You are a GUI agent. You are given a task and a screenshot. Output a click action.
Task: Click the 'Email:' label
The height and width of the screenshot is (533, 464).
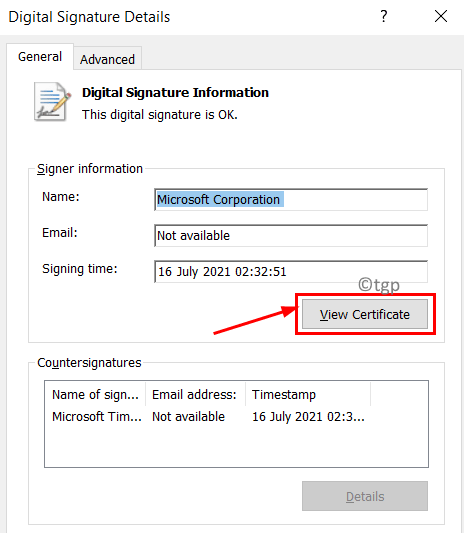tap(60, 233)
